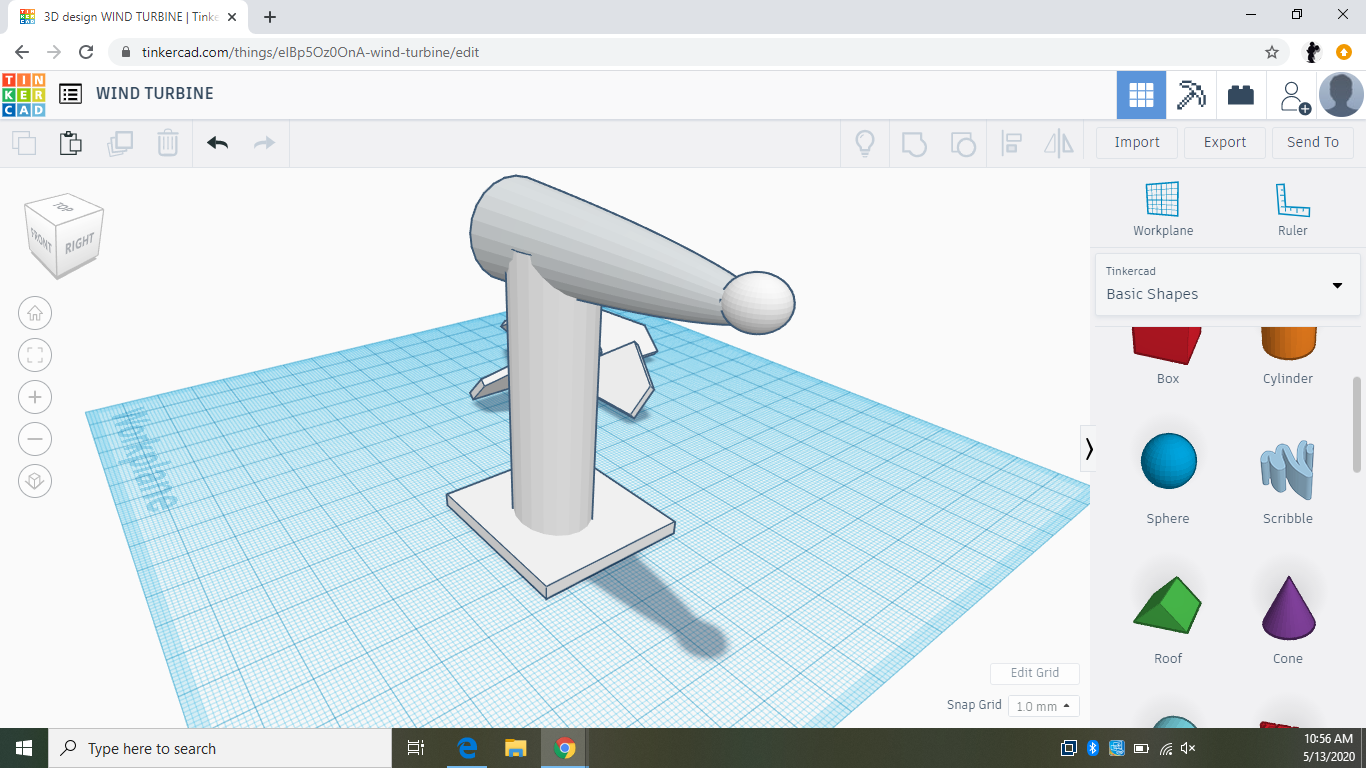This screenshot has height=768, width=1366.
Task: Open the Snap Grid spacing dropdown
Action: point(1043,705)
